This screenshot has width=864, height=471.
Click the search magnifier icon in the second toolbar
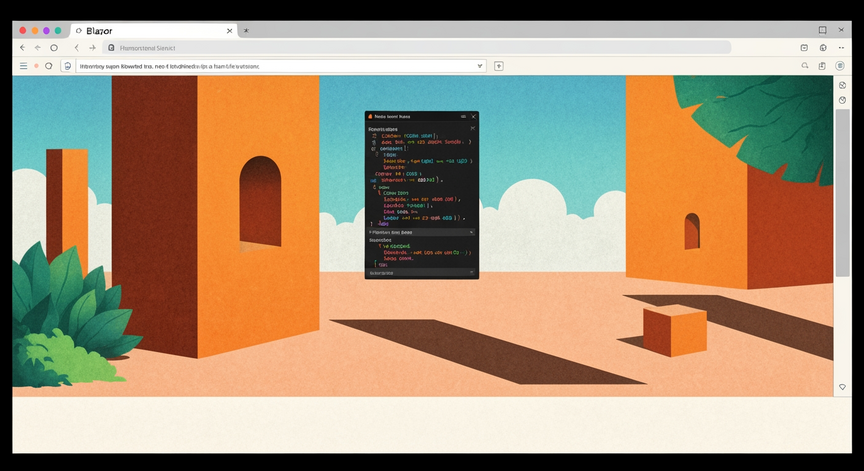click(804, 66)
